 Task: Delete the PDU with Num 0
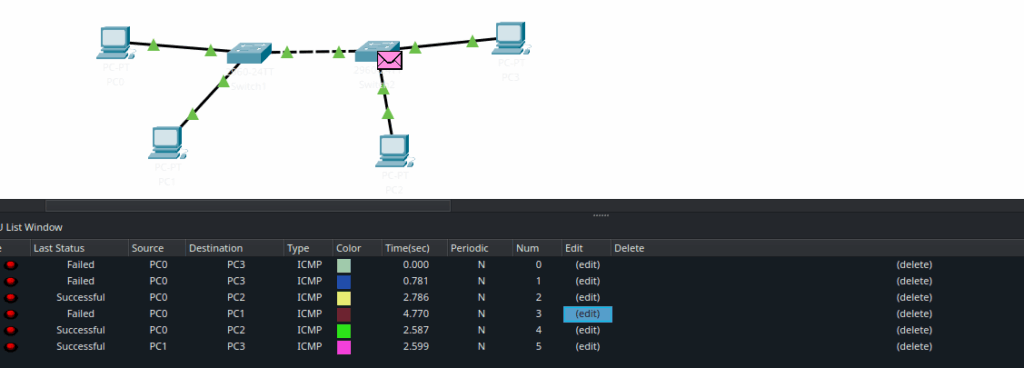click(914, 265)
